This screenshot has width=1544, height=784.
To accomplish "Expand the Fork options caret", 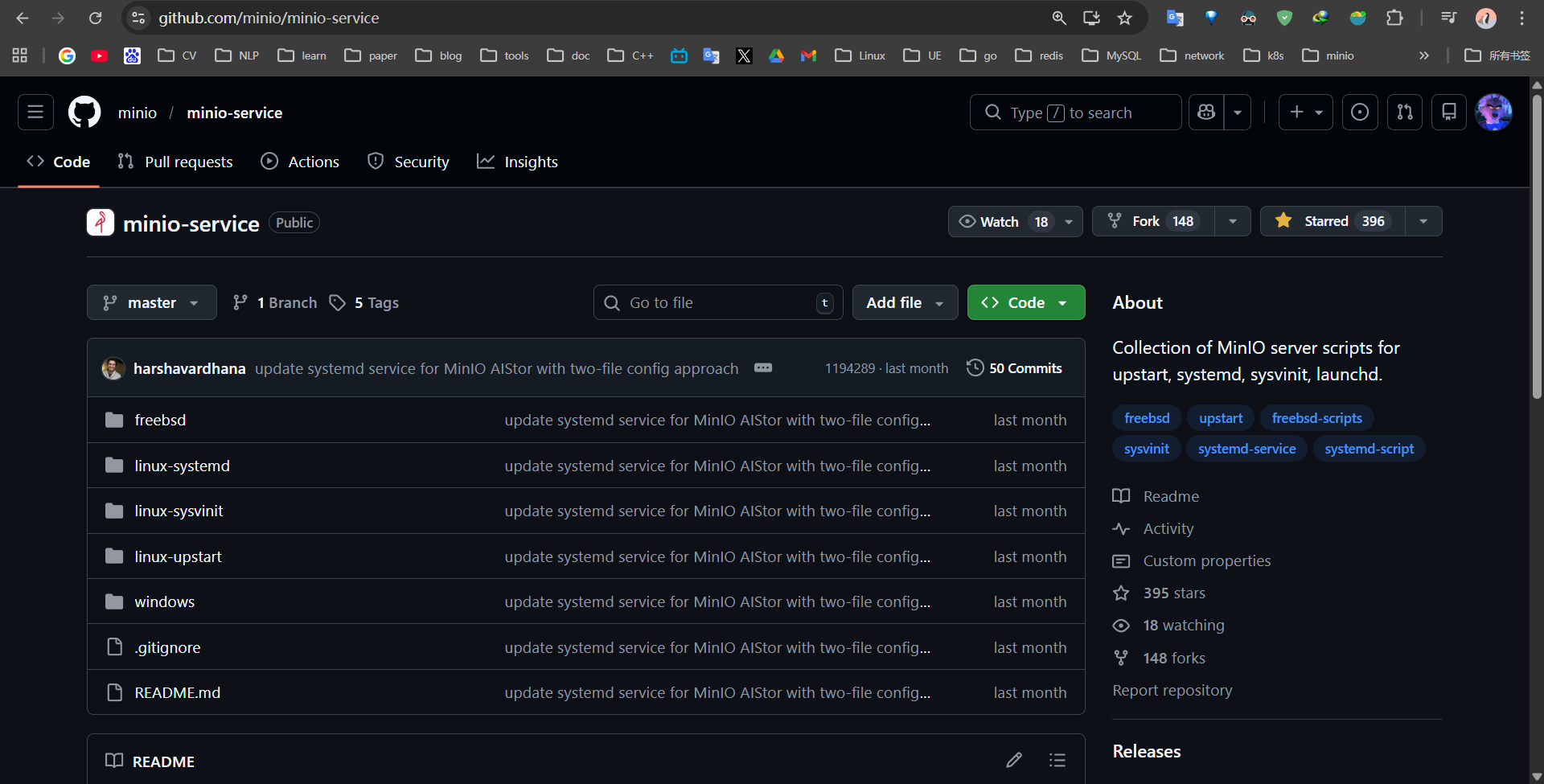I will click(x=1233, y=221).
